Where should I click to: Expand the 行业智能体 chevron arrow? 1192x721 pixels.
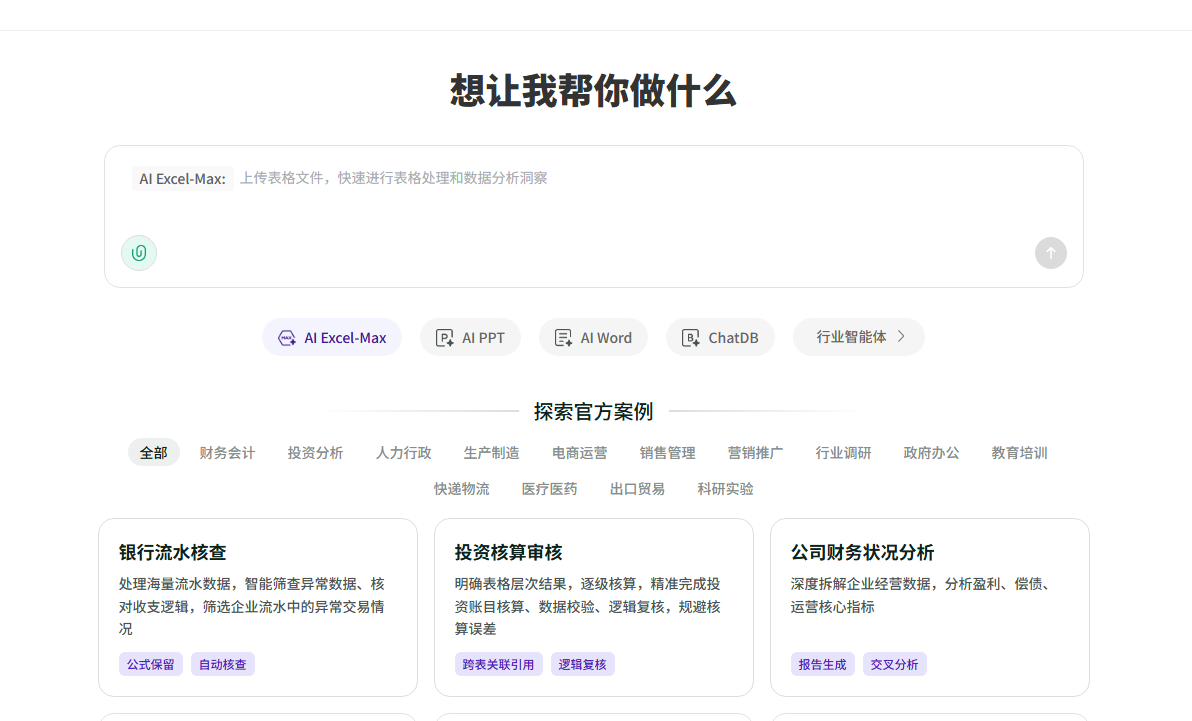(902, 336)
